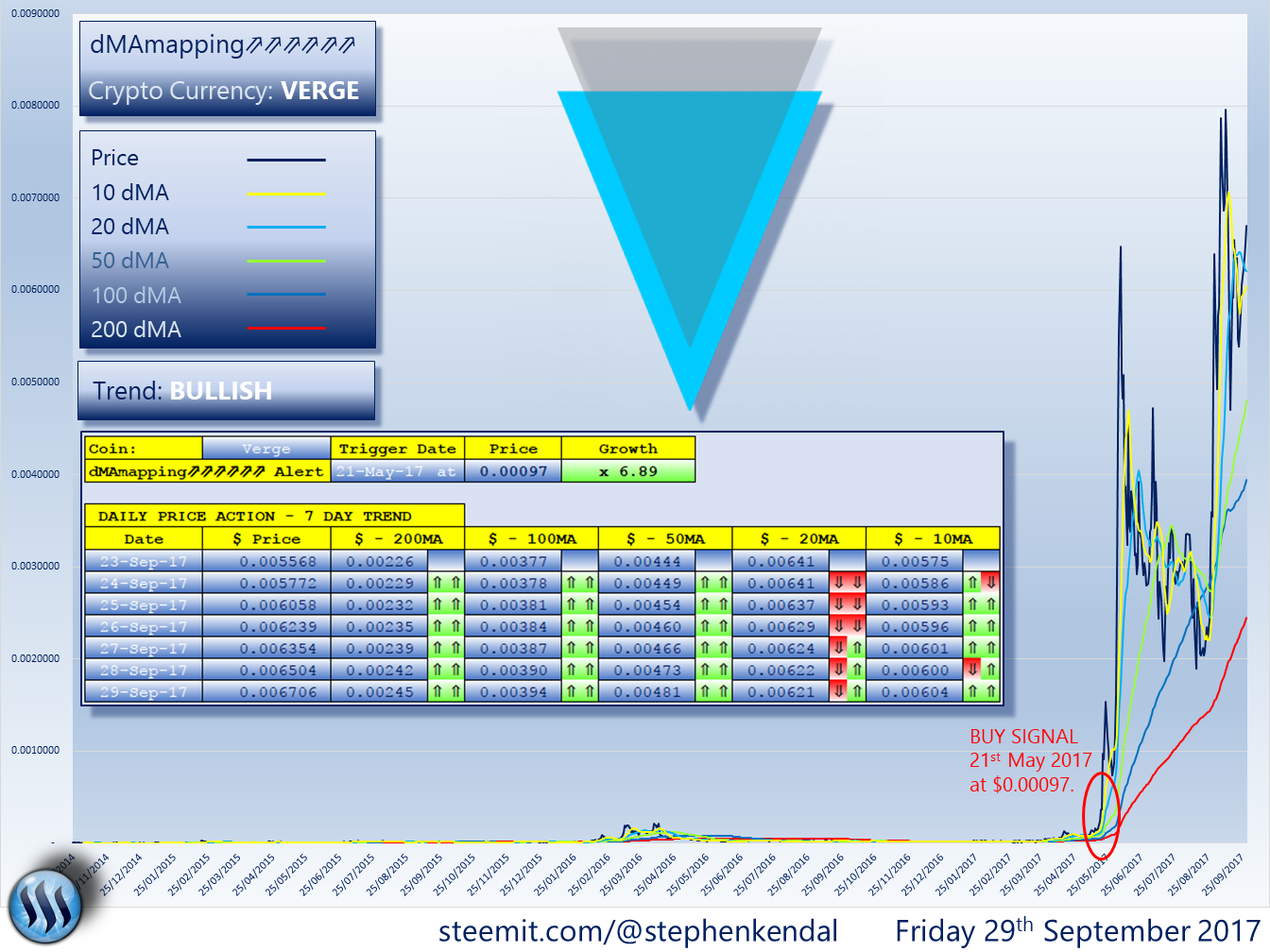
Task: Click the 10MA up arrows for 26-Sep-17
Action: tap(982, 627)
